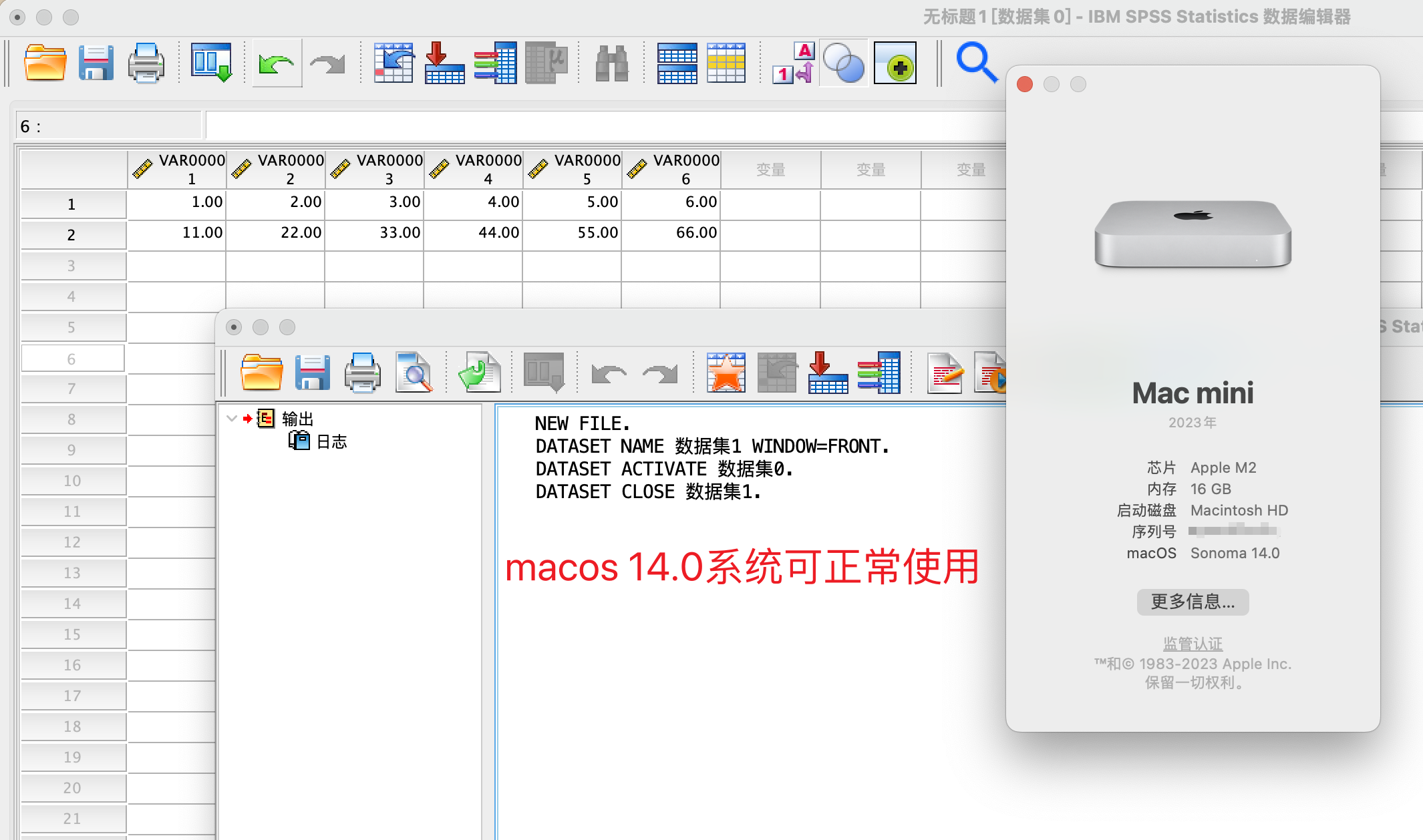Select VAR00002 column header

(x=275, y=170)
